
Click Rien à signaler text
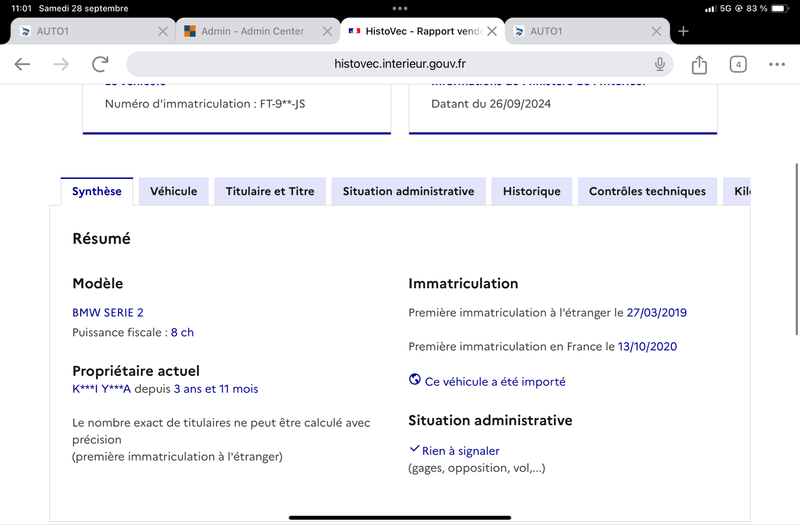coord(461,451)
